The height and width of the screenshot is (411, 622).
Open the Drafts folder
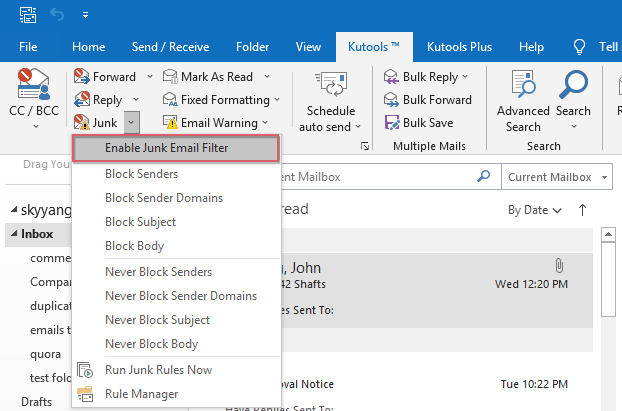pos(36,401)
